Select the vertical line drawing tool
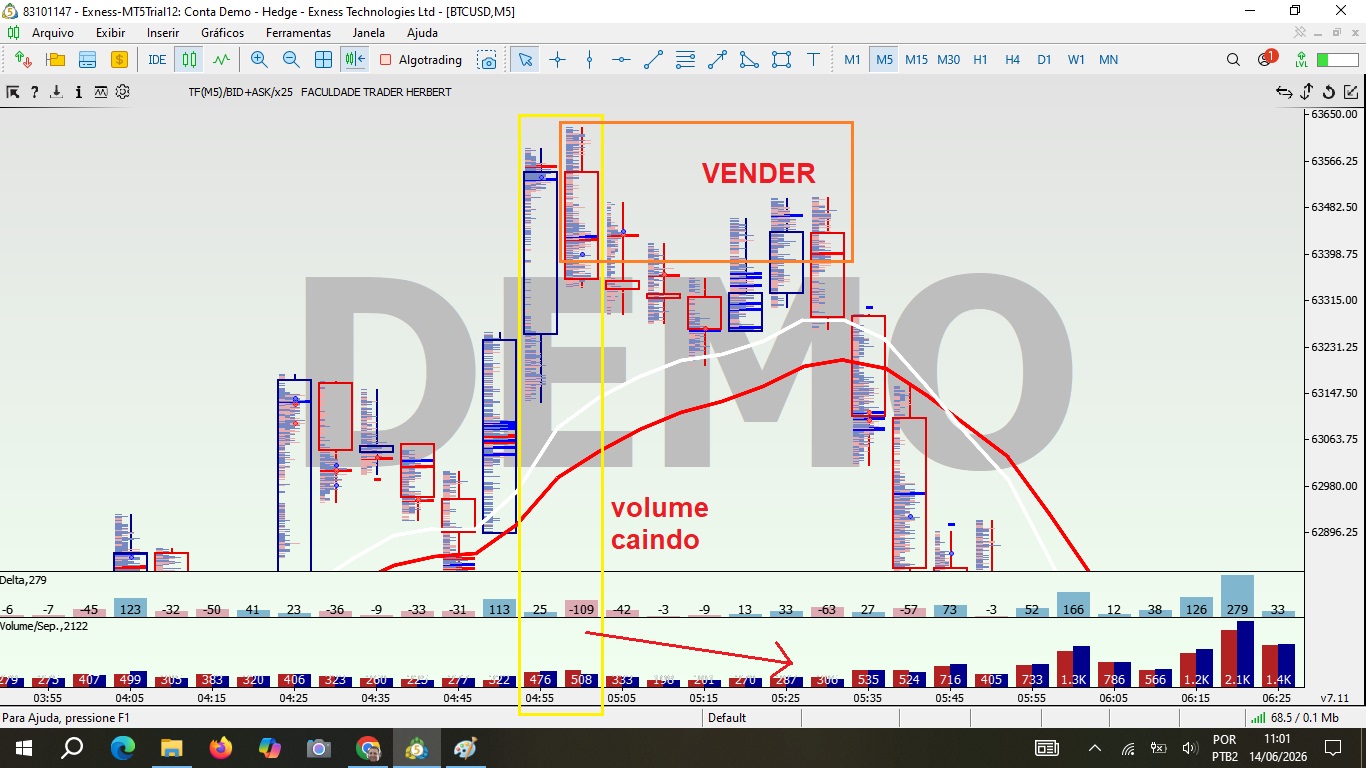This screenshot has height=768, width=1366. pyautogui.click(x=589, y=60)
